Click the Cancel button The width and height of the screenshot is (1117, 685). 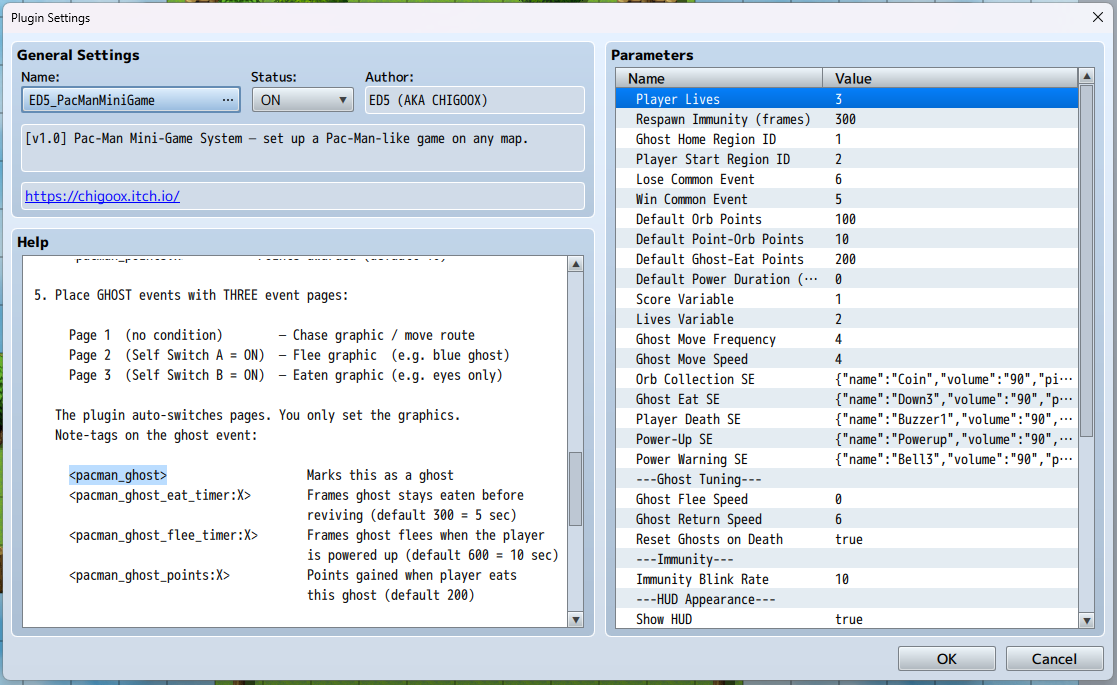click(x=1054, y=659)
